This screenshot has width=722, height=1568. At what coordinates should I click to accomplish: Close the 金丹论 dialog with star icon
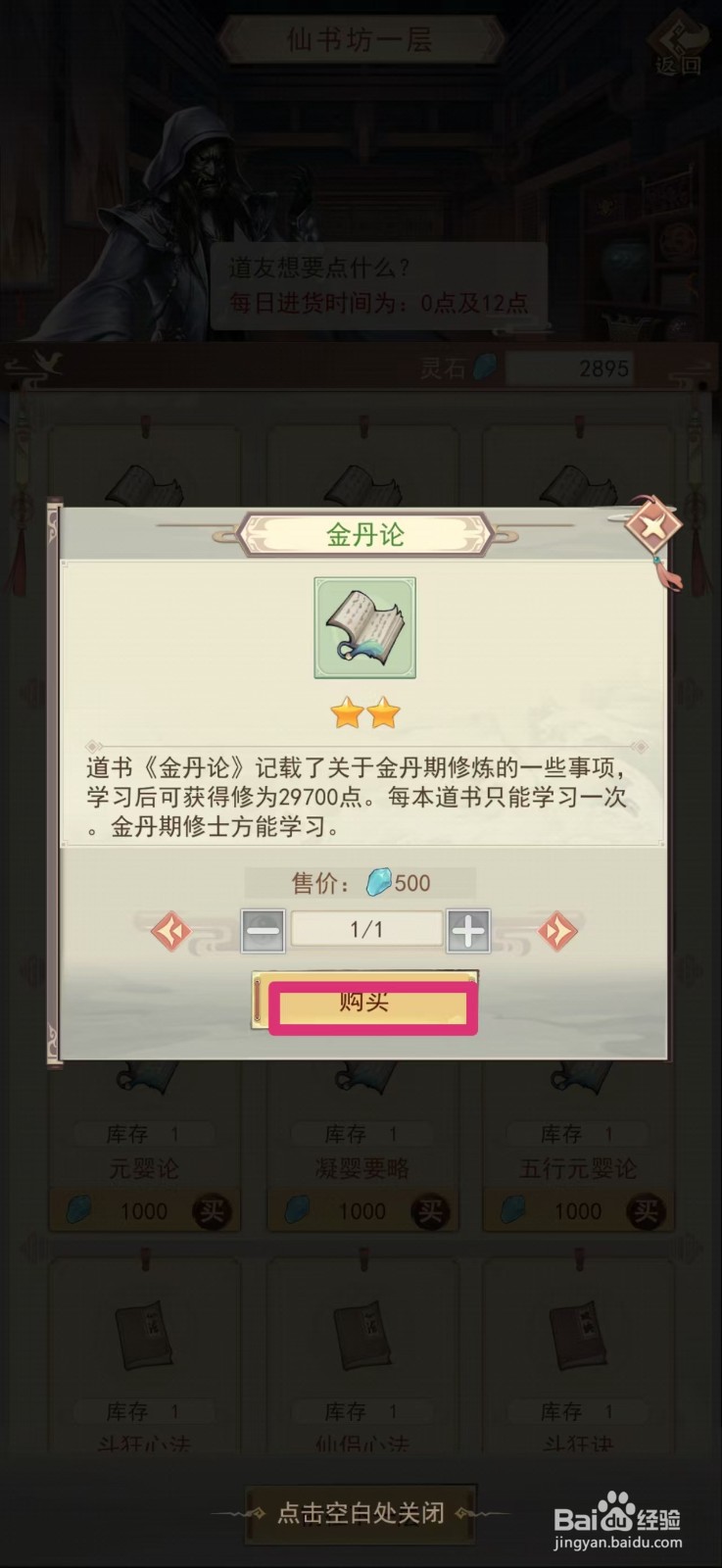point(652,528)
